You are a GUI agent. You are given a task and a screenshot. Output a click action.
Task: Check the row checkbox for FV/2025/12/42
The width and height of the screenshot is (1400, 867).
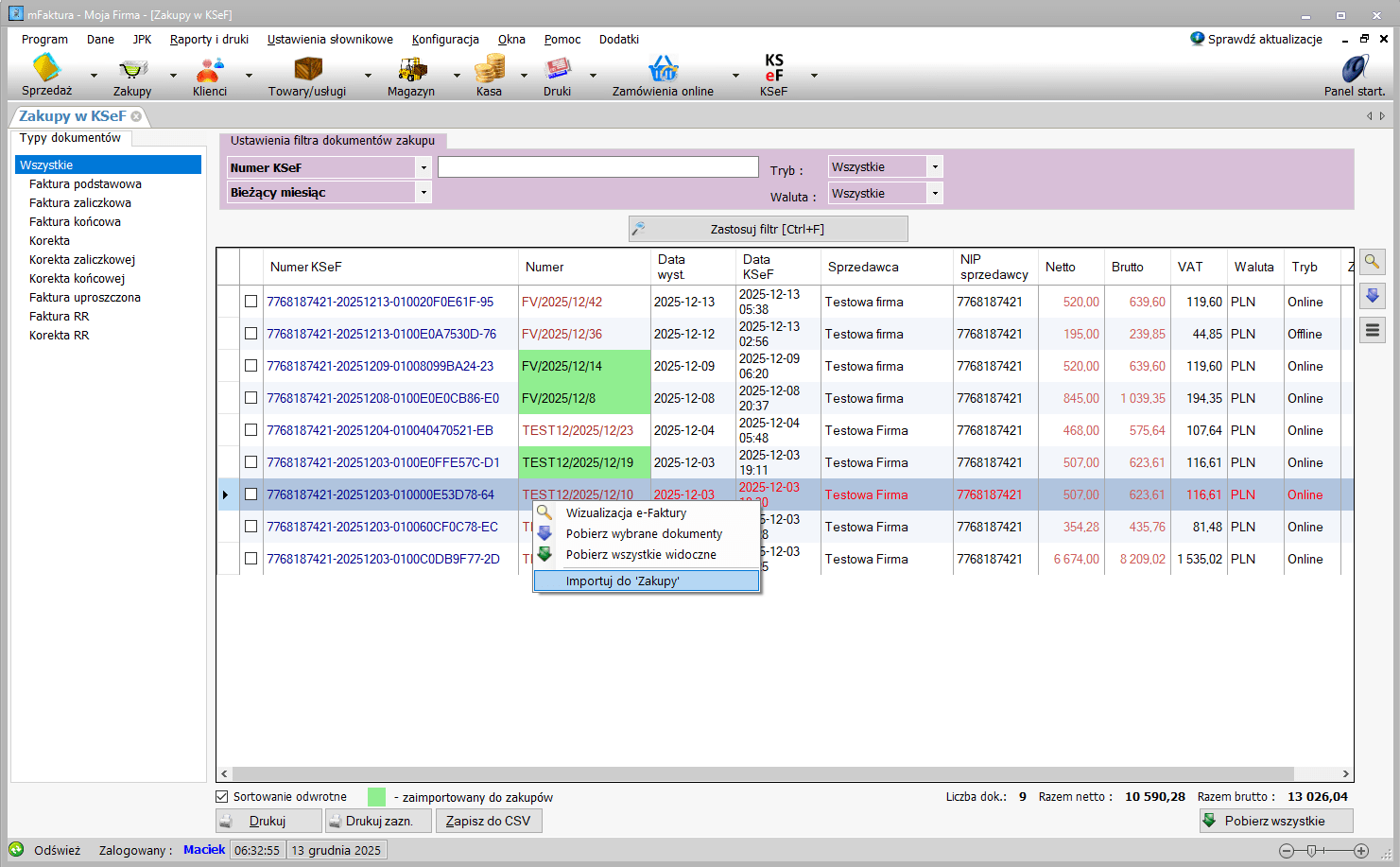coord(251,302)
